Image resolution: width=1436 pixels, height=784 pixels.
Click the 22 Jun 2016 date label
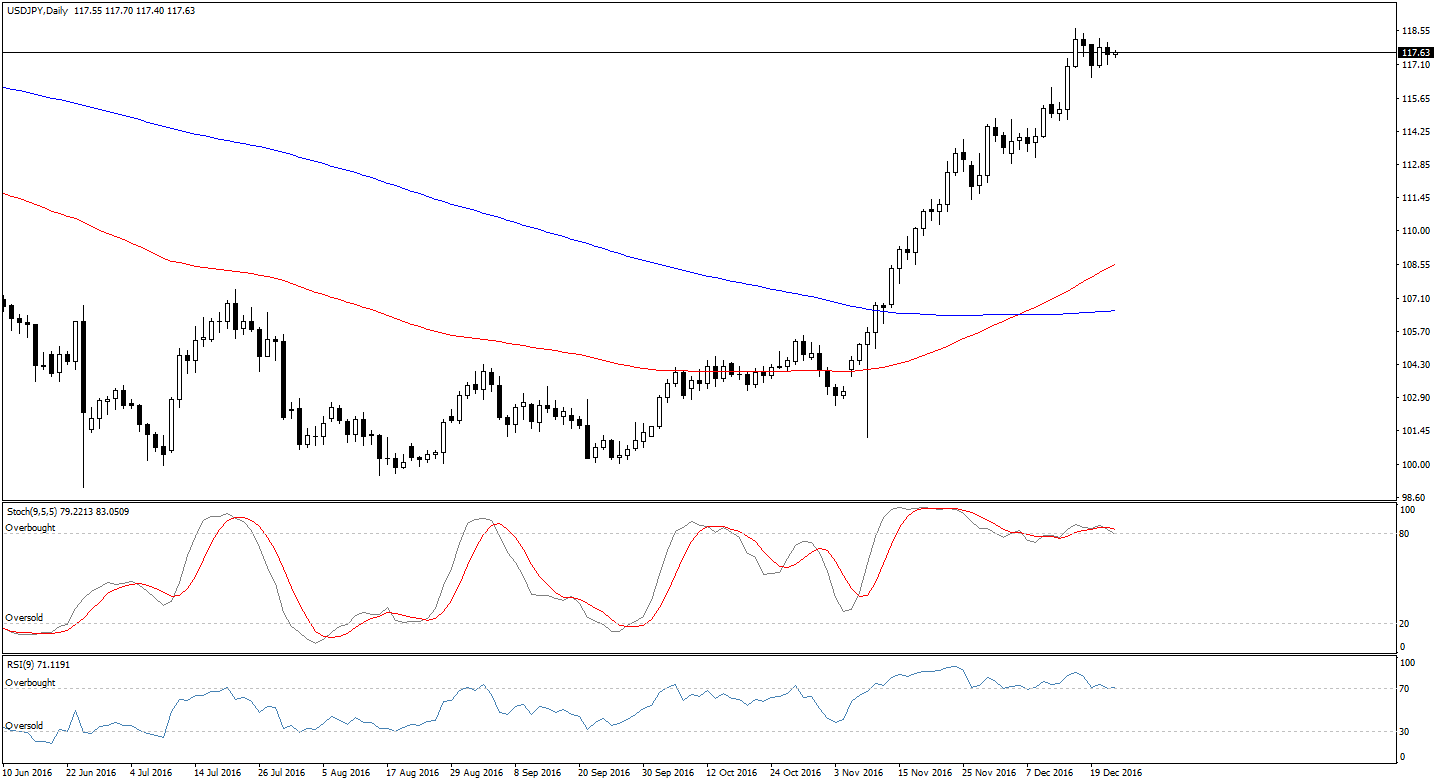(x=90, y=772)
